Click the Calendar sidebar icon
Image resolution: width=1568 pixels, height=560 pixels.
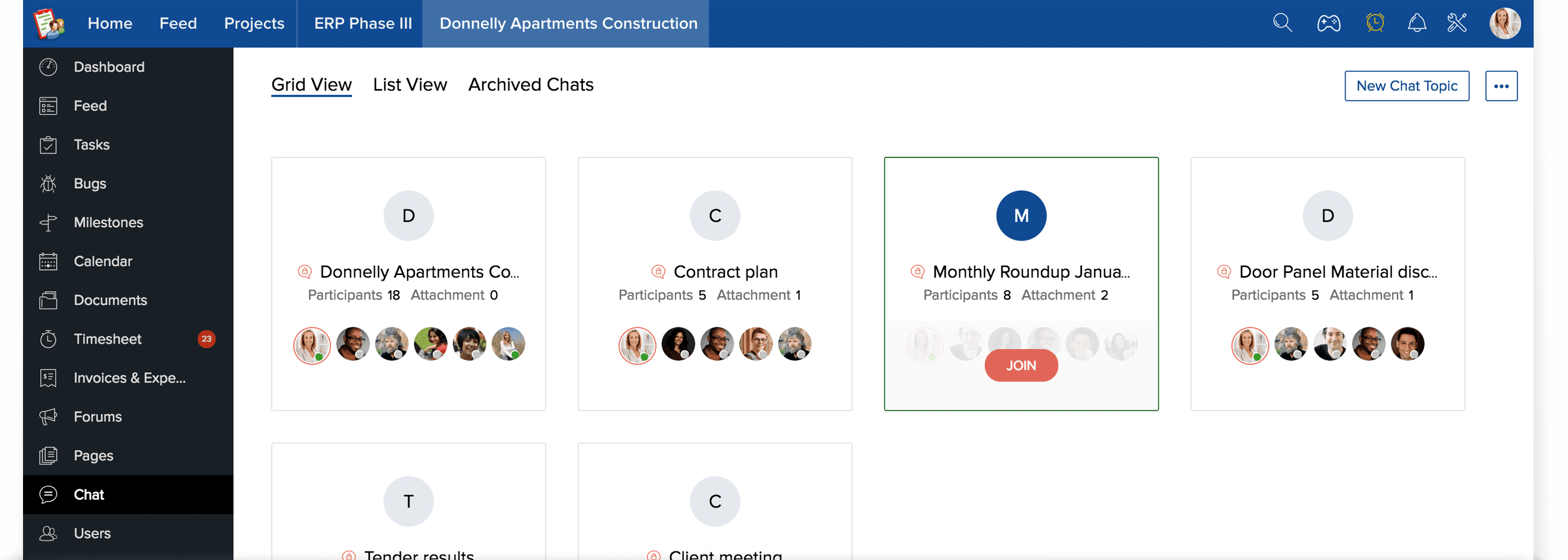48,261
